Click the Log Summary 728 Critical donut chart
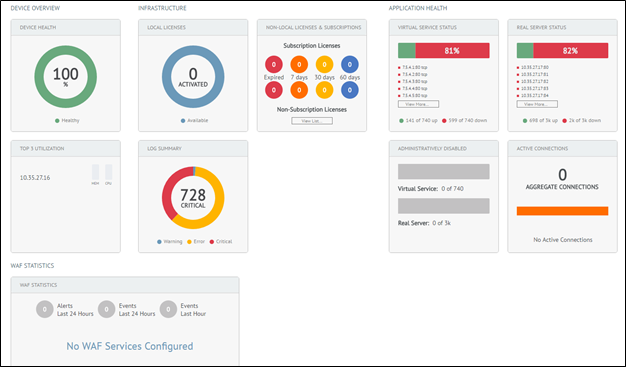Viewport: 626px width, 367px height. tap(193, 198)
